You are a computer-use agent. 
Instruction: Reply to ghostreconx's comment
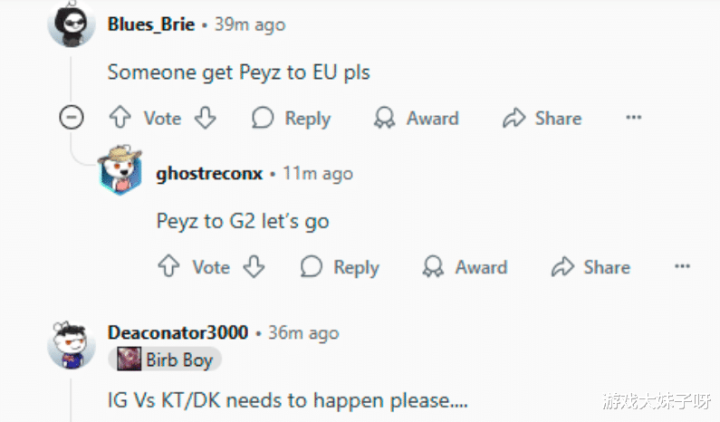pyautogui.click(x=340, y=267)
